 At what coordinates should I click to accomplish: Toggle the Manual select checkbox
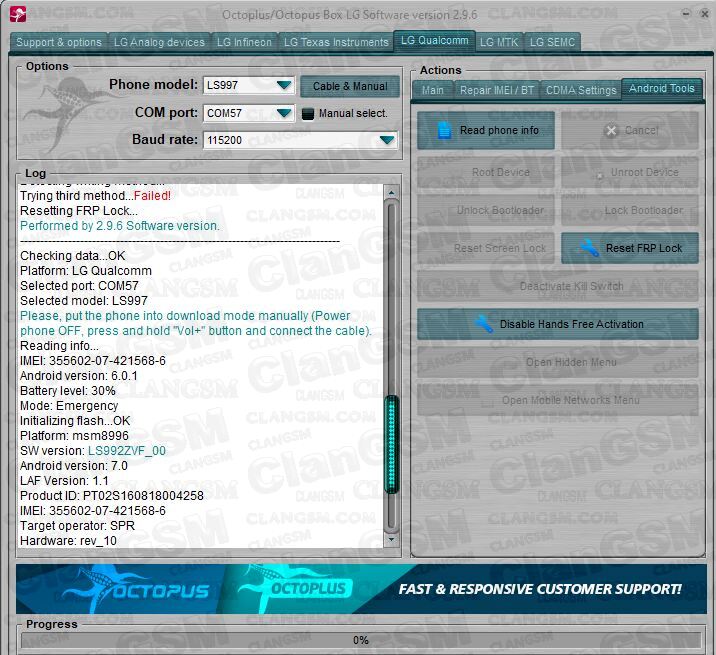tap(308, 113)
